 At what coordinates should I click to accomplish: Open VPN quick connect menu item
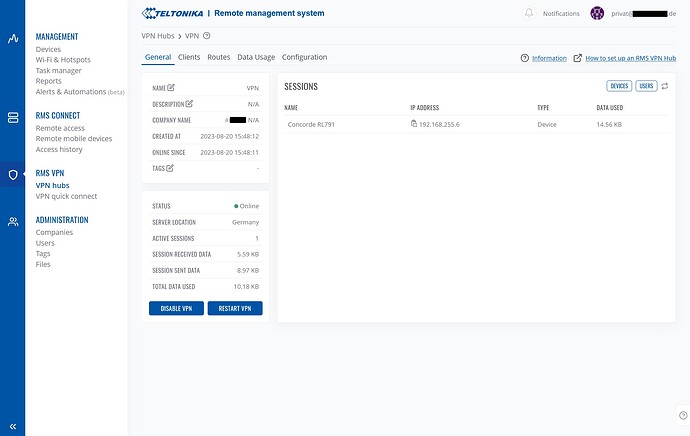[x=66, y=196]
